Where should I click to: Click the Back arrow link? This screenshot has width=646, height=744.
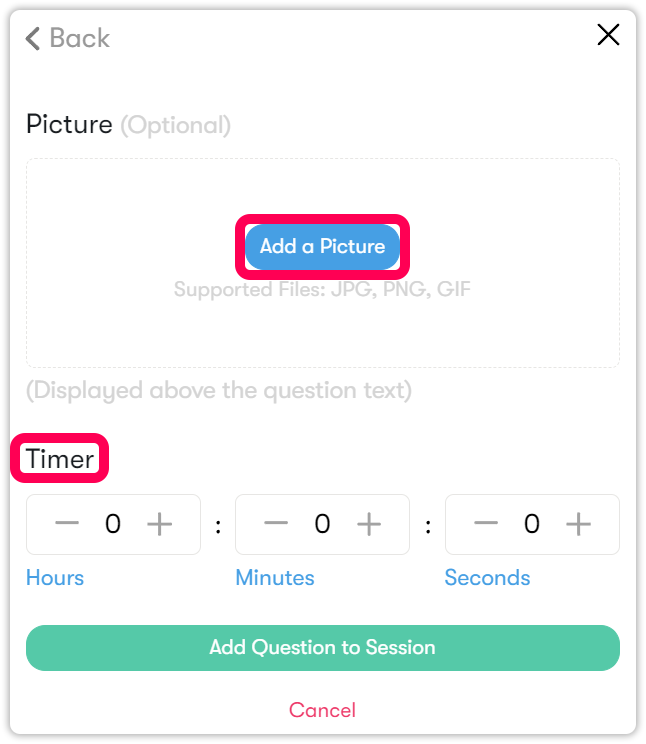point(67,38)
